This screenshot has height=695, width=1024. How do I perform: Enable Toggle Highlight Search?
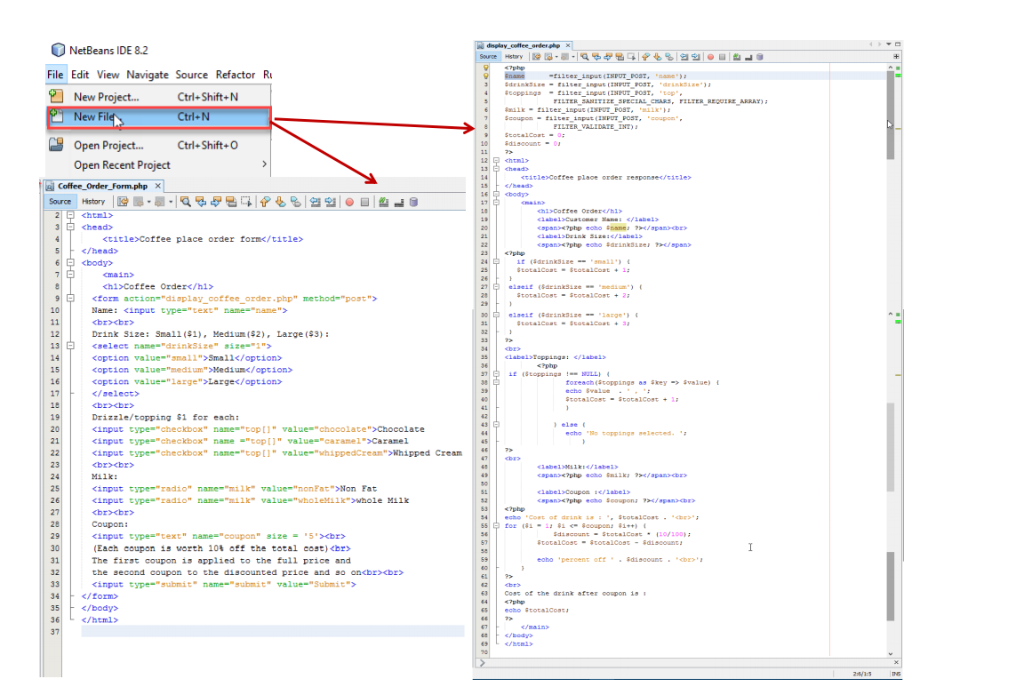tap(230, 202)
